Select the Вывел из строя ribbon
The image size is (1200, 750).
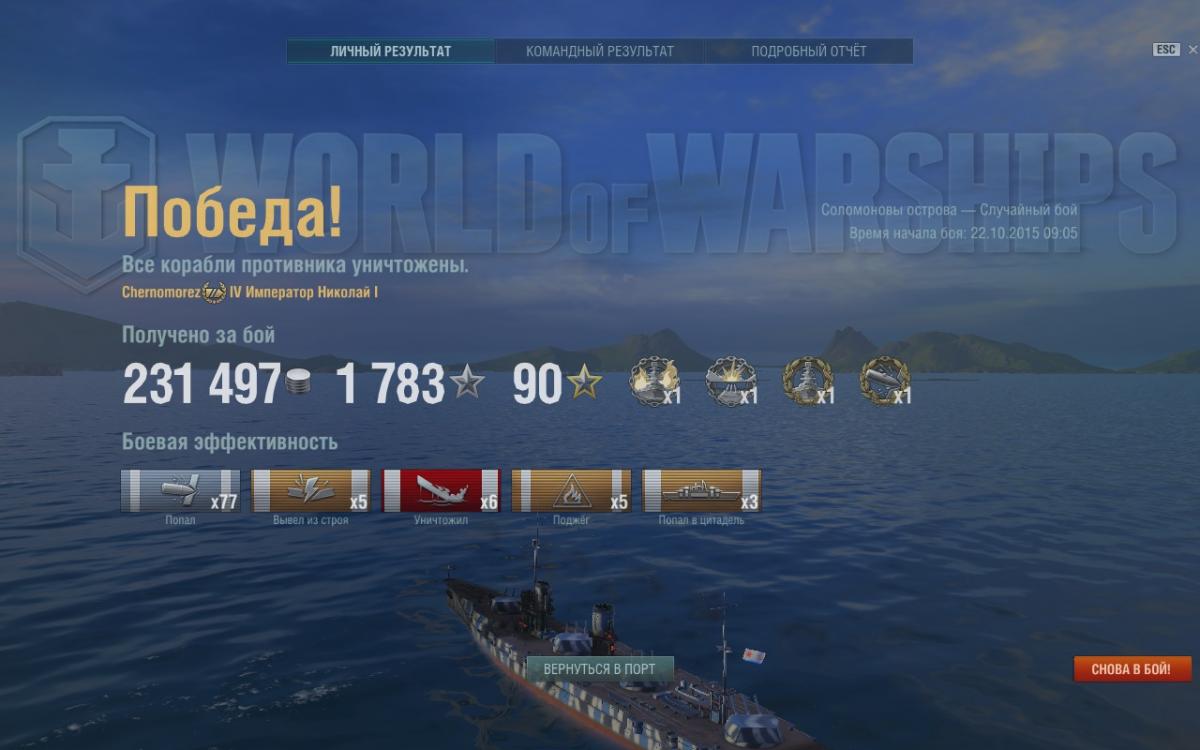click(x=311, y=491)
